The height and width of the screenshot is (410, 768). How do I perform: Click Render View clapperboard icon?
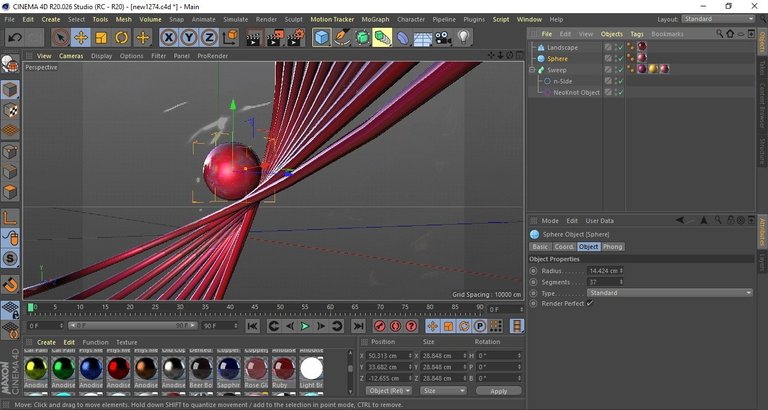click(253, 38)
